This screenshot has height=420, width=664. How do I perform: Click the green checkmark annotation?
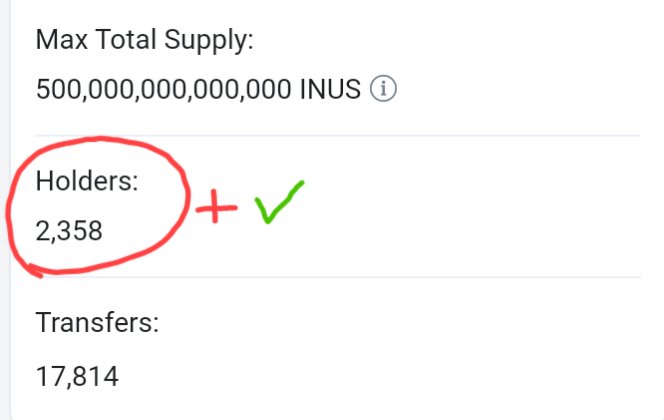pyautogui.click(x=279, y=202)
